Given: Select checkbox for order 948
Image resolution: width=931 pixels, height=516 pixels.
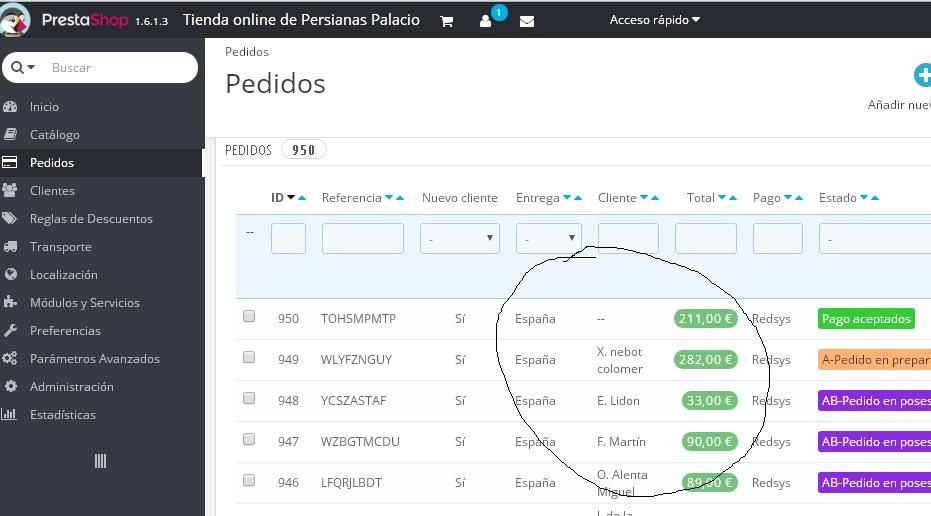Looking at the screenshot, I should point(249,398).
